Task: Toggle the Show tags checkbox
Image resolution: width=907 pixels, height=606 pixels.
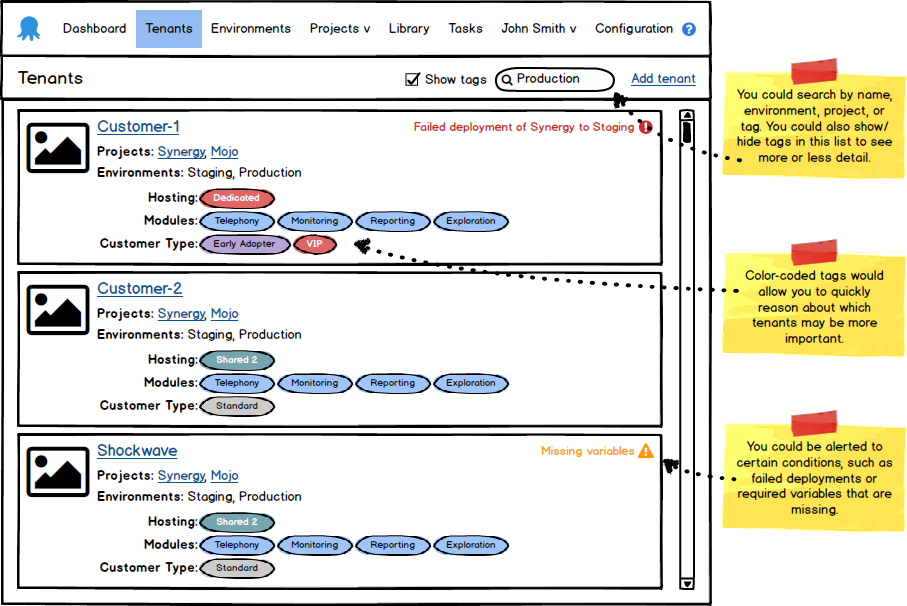Action: [412, 80]
